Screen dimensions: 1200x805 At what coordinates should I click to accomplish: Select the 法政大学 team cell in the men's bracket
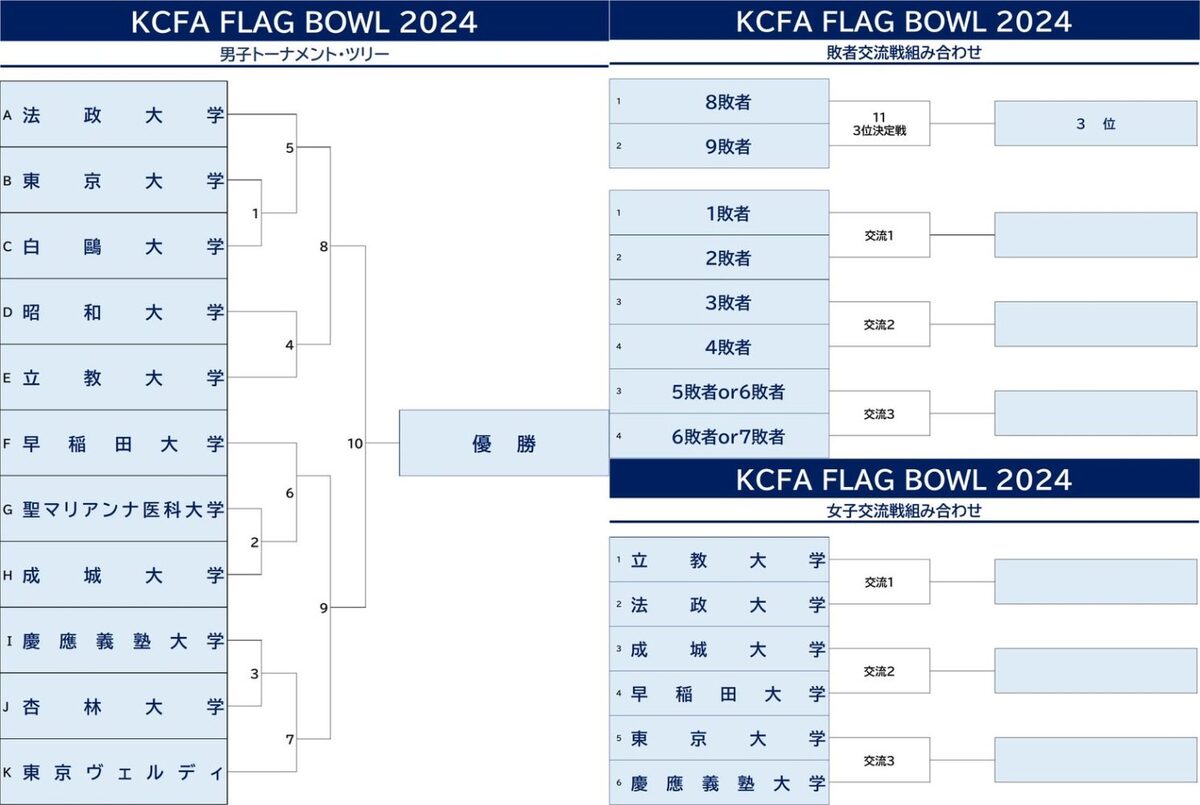tap(114, 115)
